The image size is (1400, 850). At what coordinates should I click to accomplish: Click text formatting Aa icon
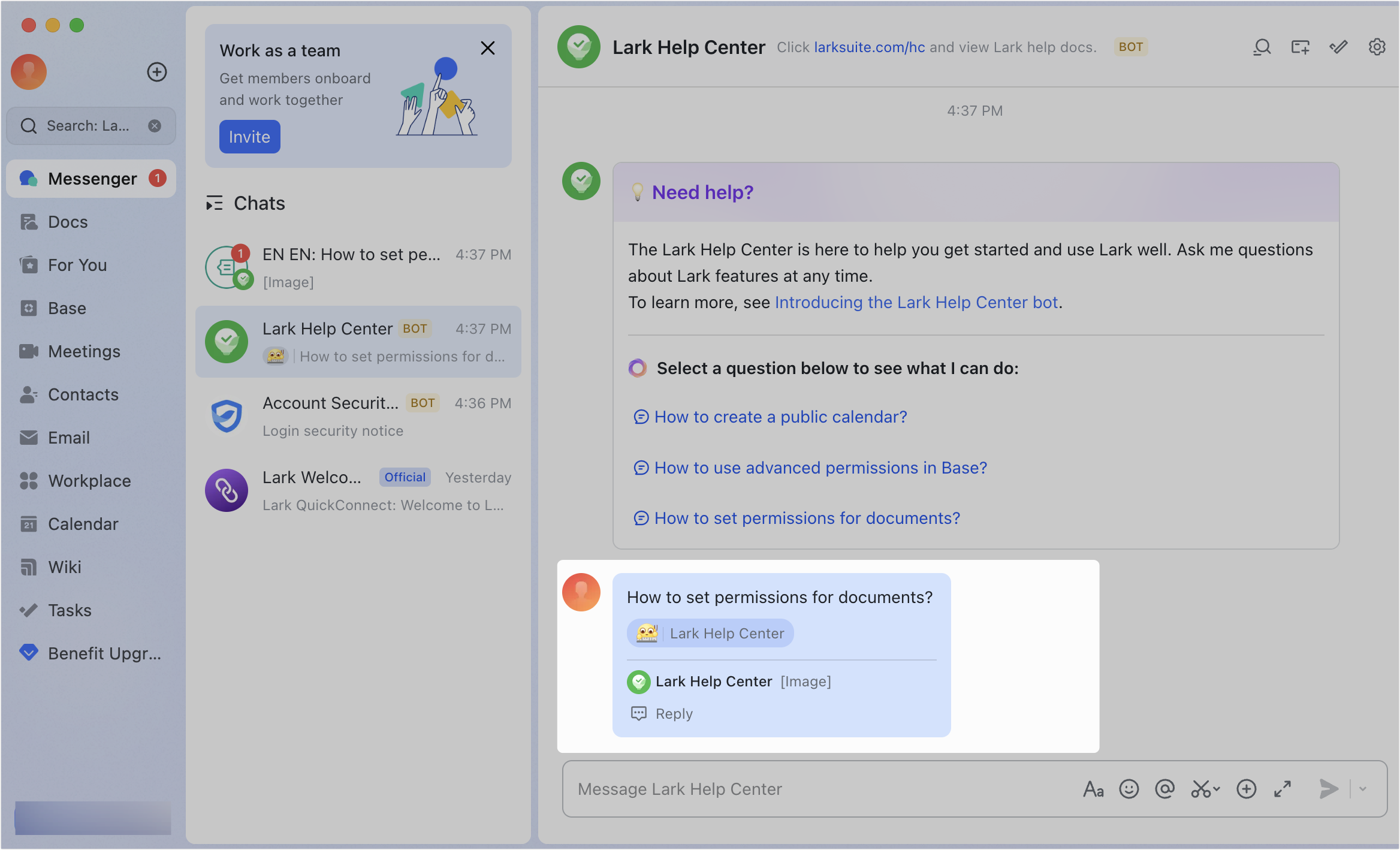(1093, 789)
